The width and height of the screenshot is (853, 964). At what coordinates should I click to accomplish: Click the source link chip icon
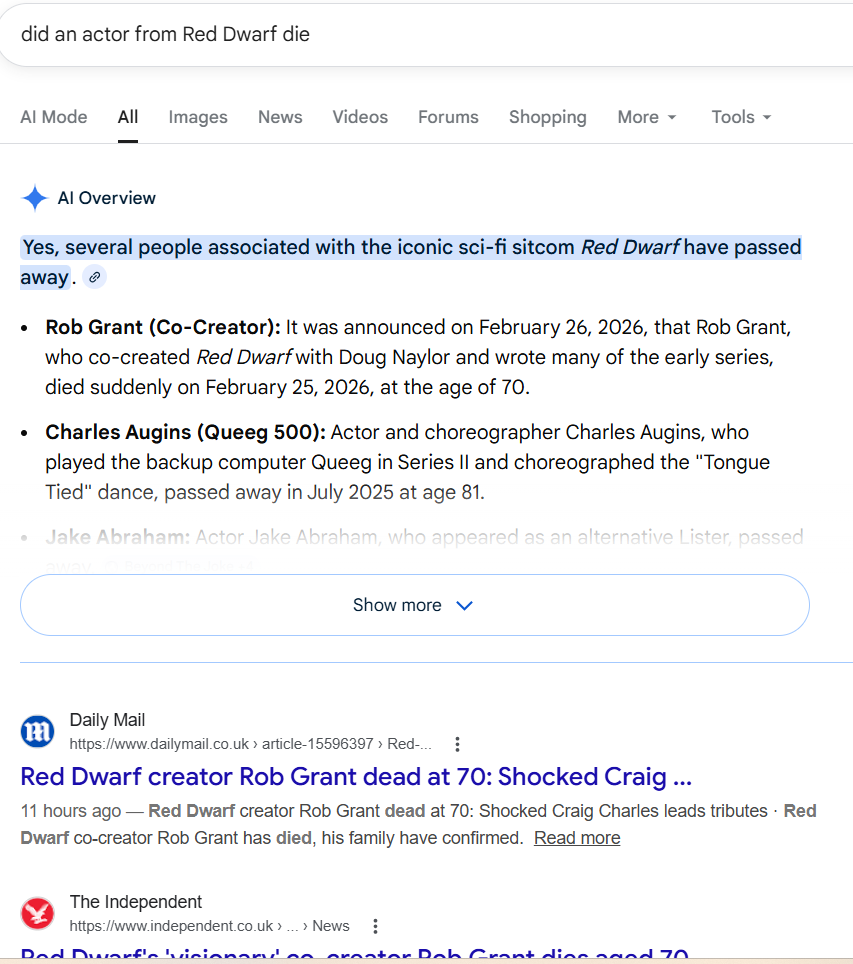point(94,278)
